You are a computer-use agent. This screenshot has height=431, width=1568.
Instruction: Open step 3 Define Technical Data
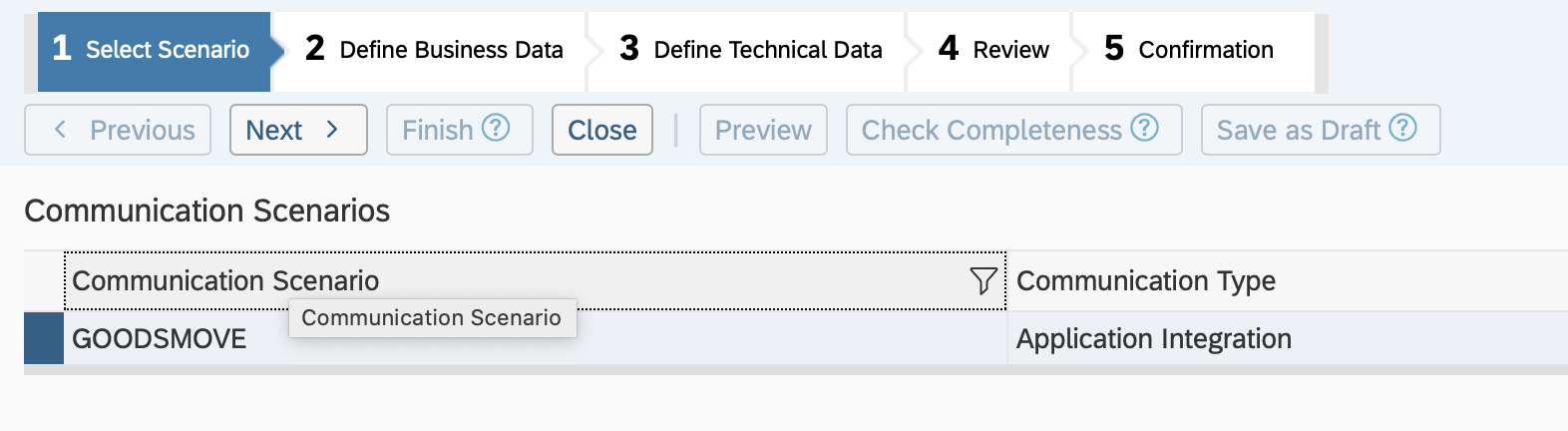coord(751,50)
